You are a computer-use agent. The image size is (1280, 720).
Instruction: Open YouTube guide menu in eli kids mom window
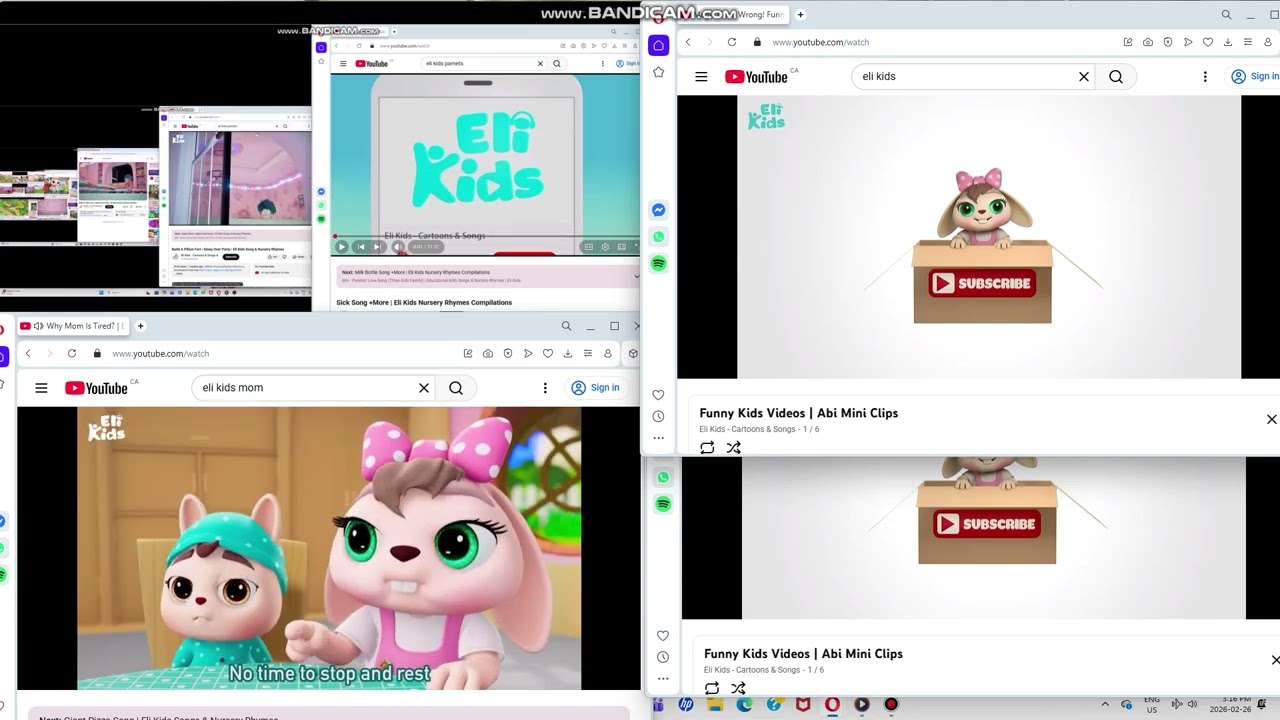pos(41,388)
